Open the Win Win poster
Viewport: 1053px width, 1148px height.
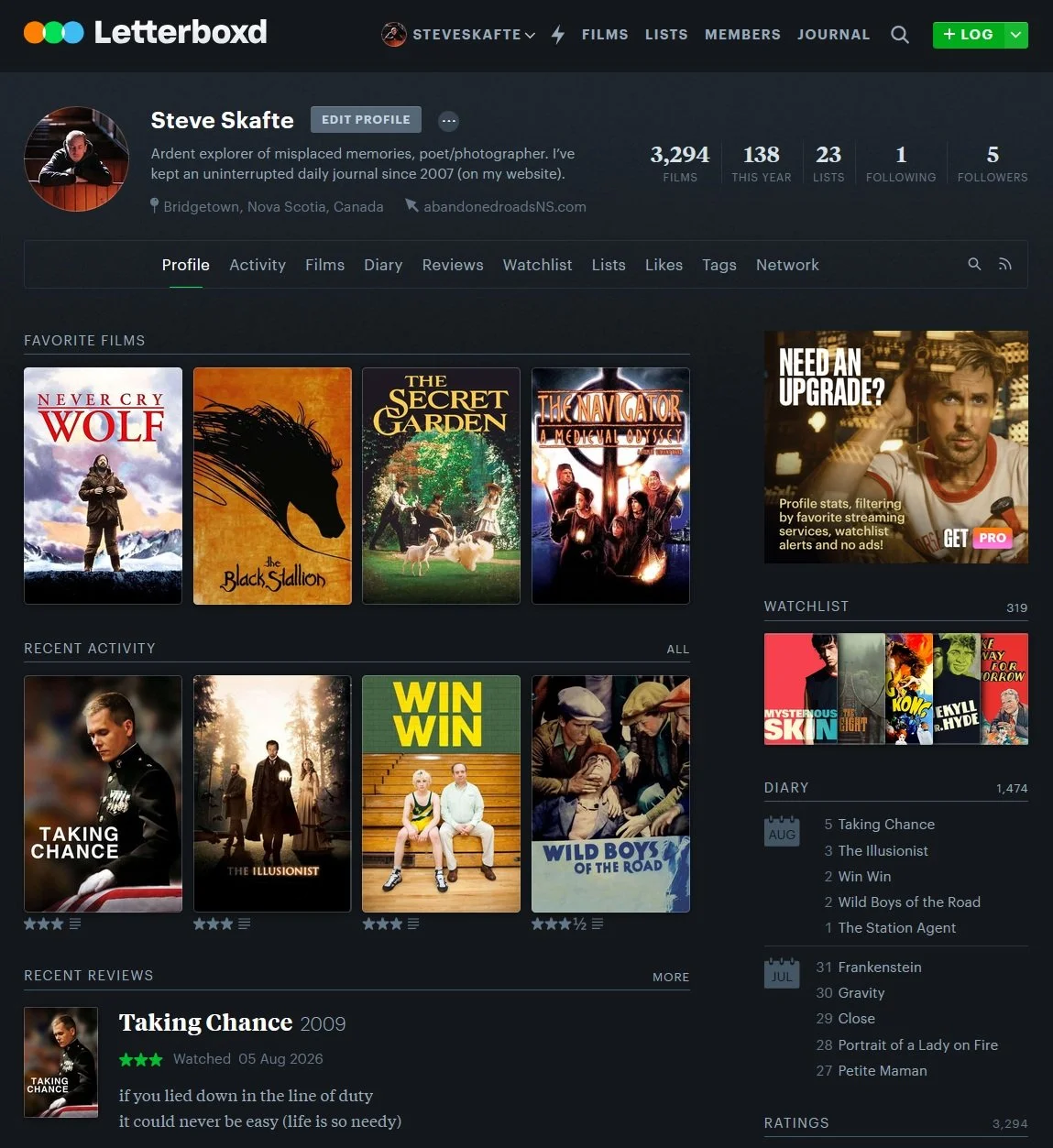pos(441,793)
